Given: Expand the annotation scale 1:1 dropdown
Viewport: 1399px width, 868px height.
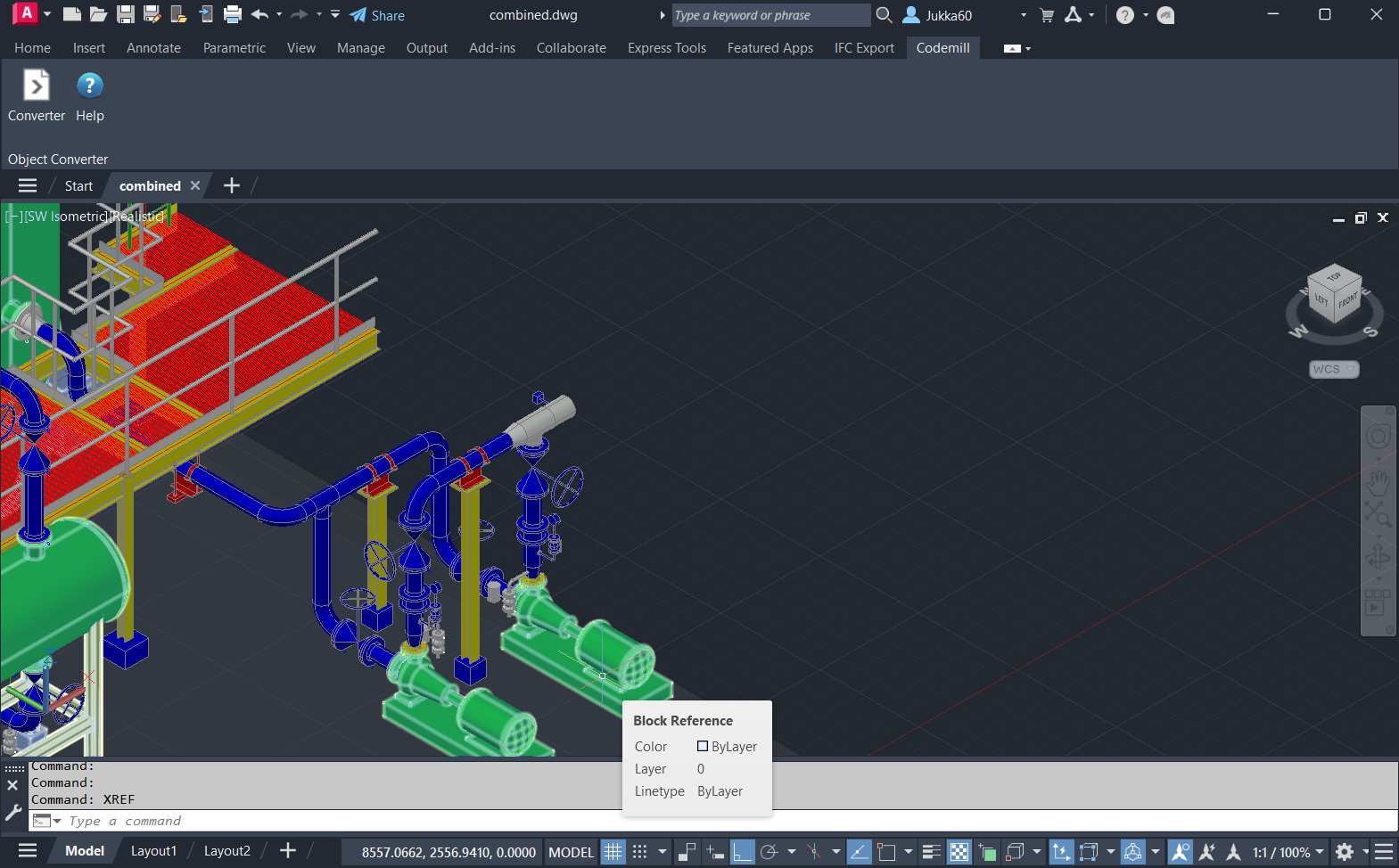Looking at the screenshot, I should pyautogui.click(x=1320, y=852).
